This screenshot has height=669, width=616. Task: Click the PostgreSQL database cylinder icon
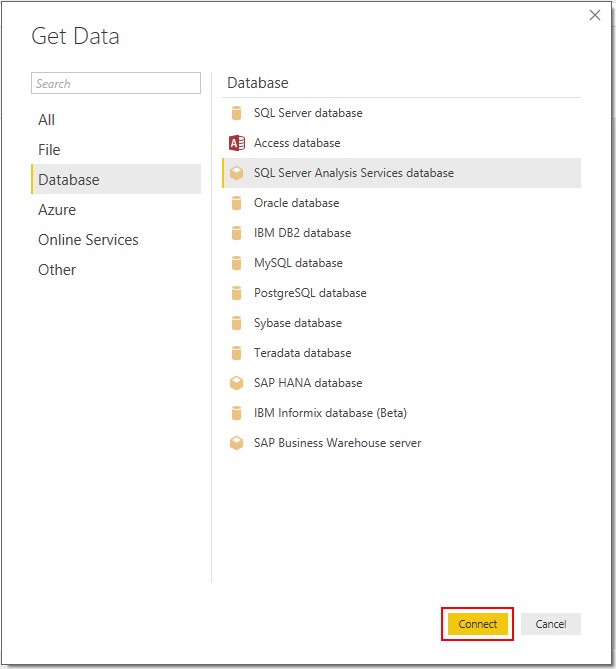pyautogui.click(x=236, y=293)
